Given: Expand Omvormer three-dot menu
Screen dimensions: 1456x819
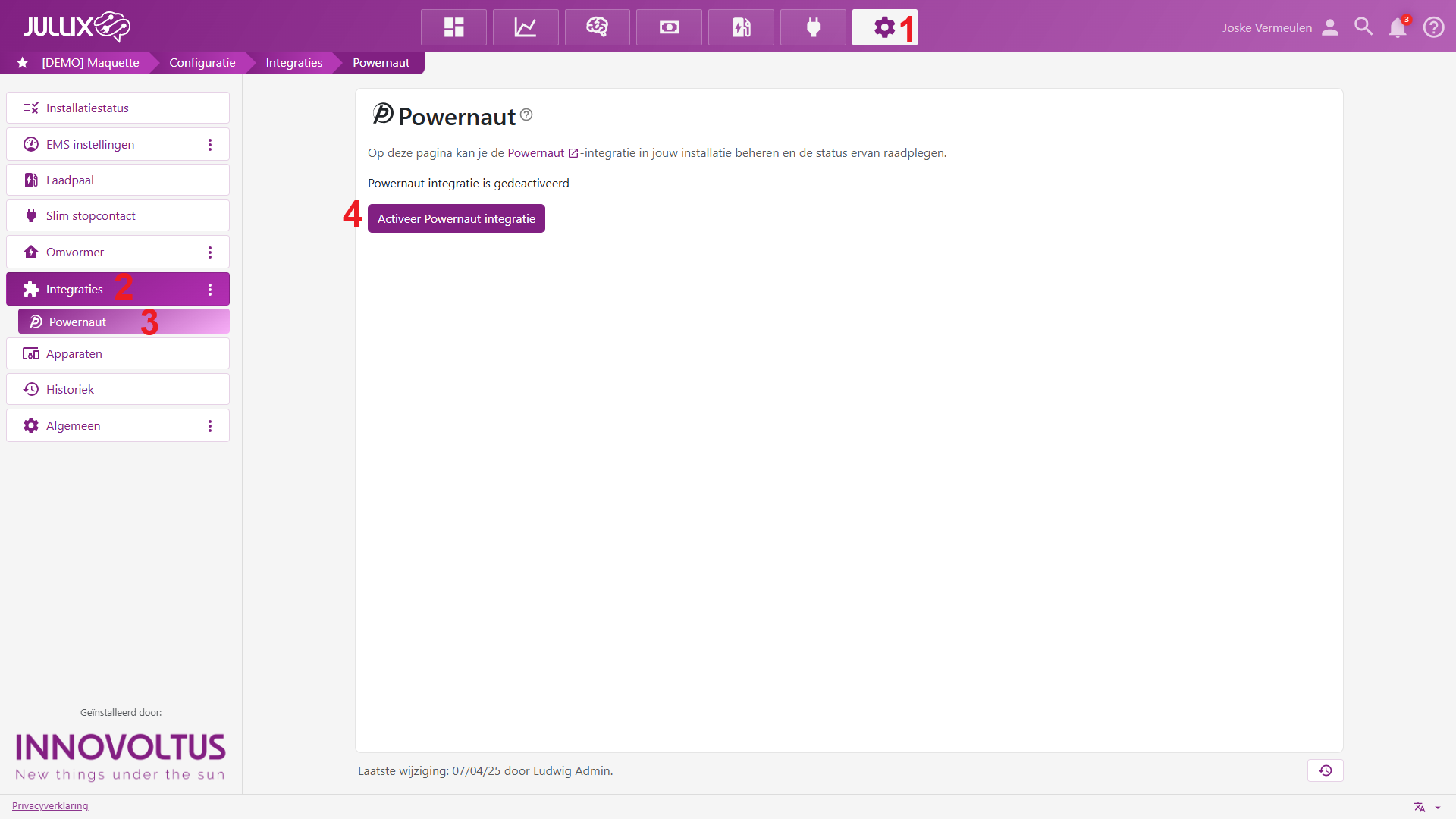Looking at the screenshot, I should 210,252.
